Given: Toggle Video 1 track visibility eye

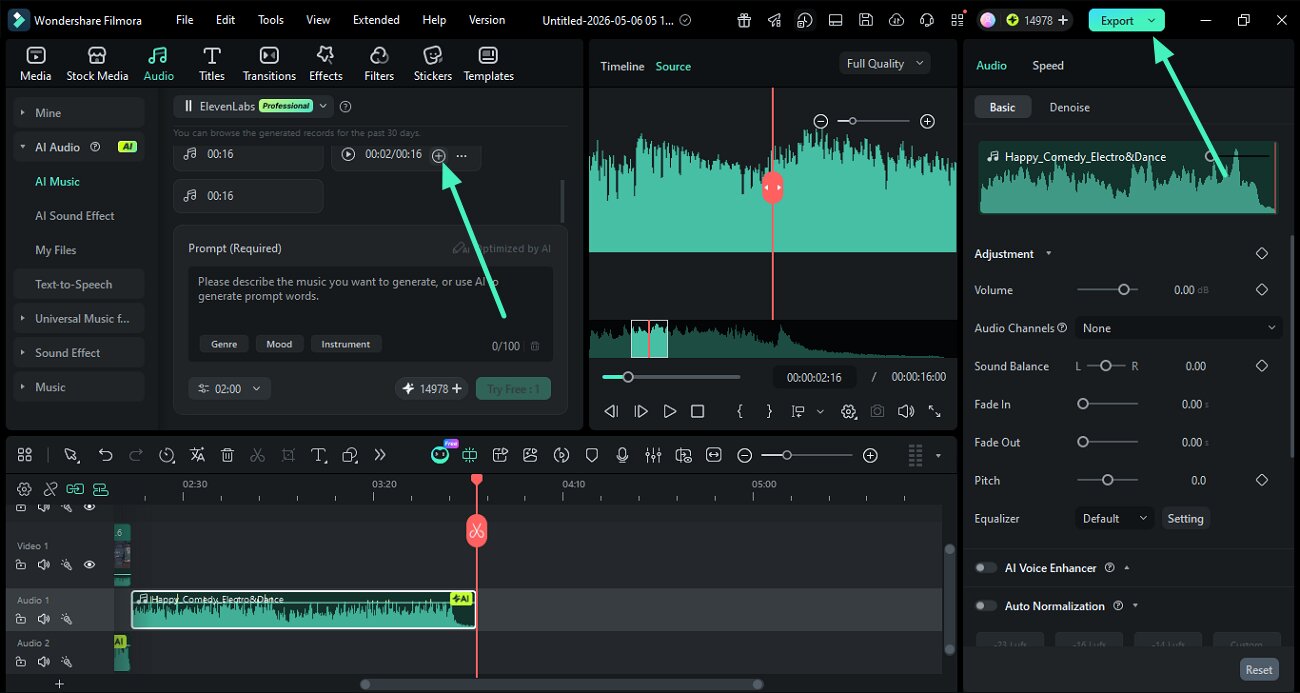Looking at the screenshot, I should (89, 565).
